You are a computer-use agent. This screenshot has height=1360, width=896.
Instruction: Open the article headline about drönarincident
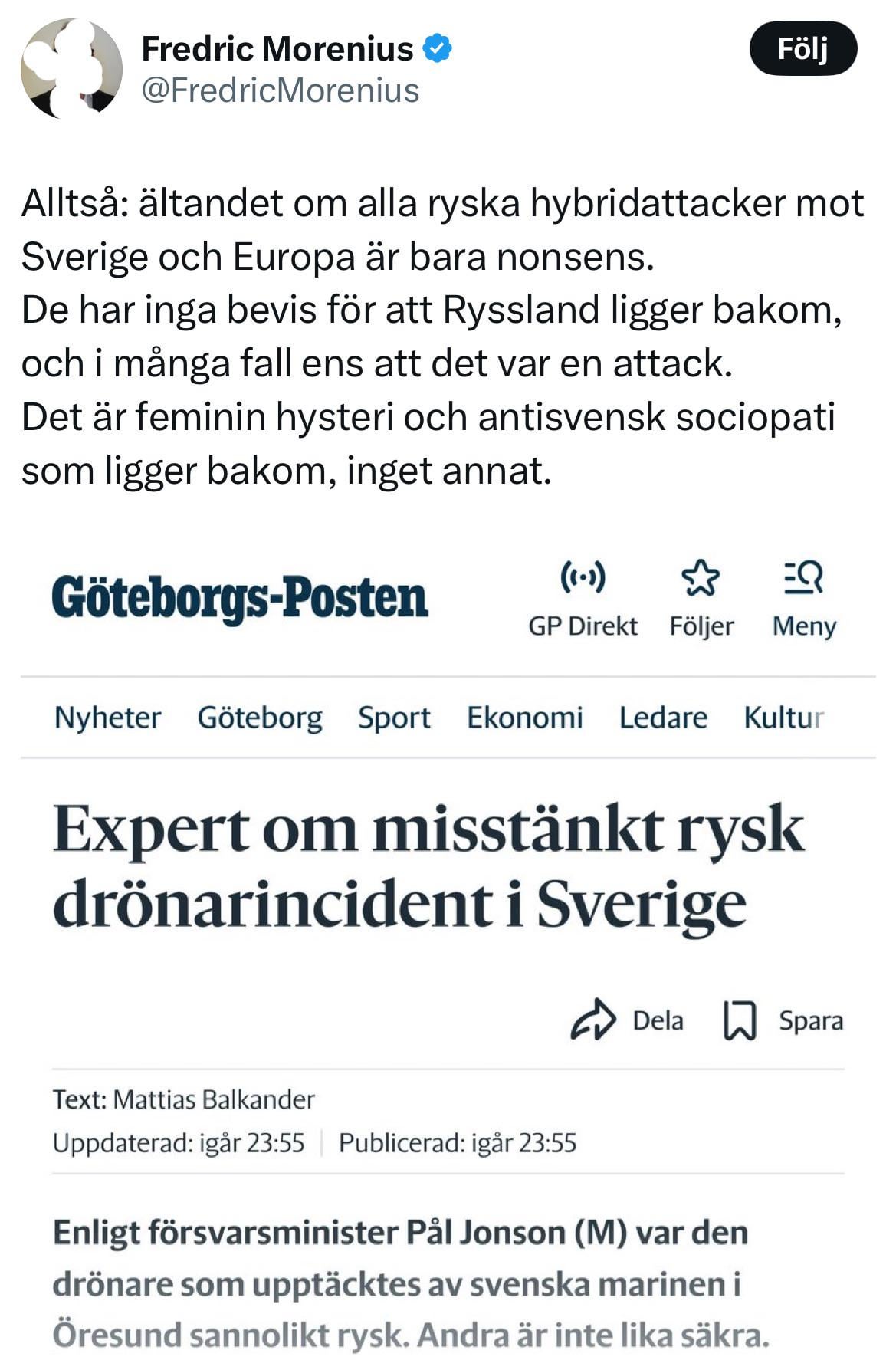(x=429, y=866)
